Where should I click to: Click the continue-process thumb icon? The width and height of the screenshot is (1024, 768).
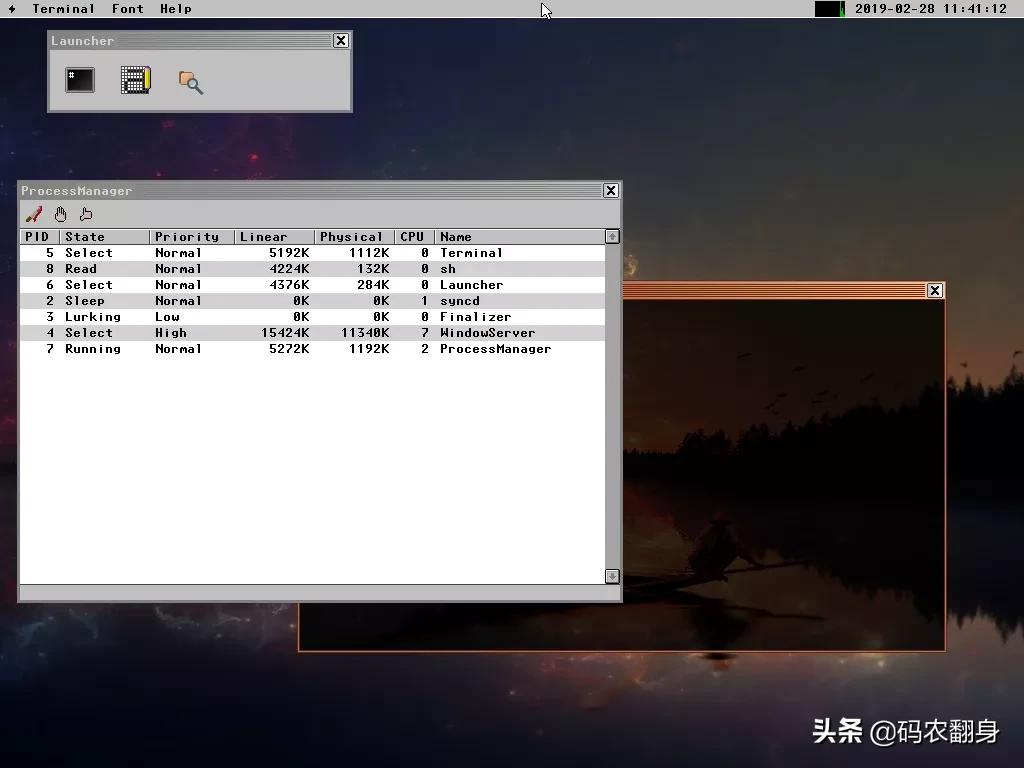coord(85,213)
